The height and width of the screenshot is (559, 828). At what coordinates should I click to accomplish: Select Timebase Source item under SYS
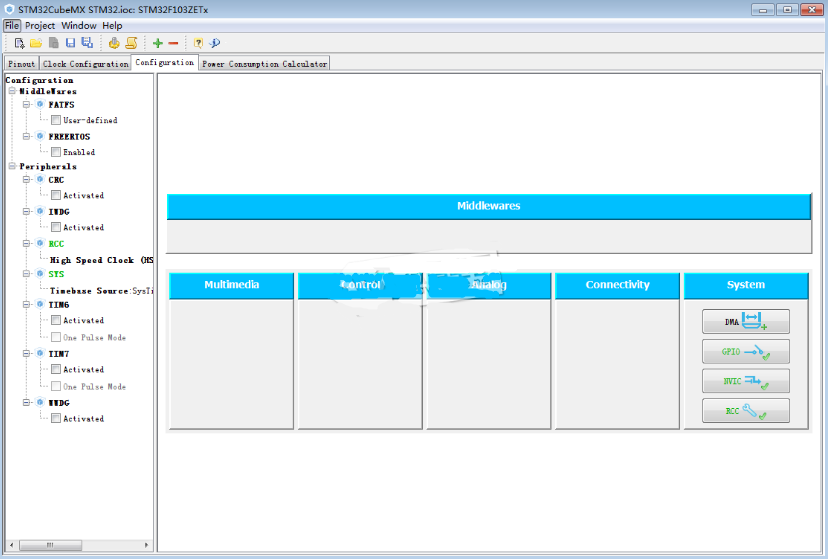101,290
